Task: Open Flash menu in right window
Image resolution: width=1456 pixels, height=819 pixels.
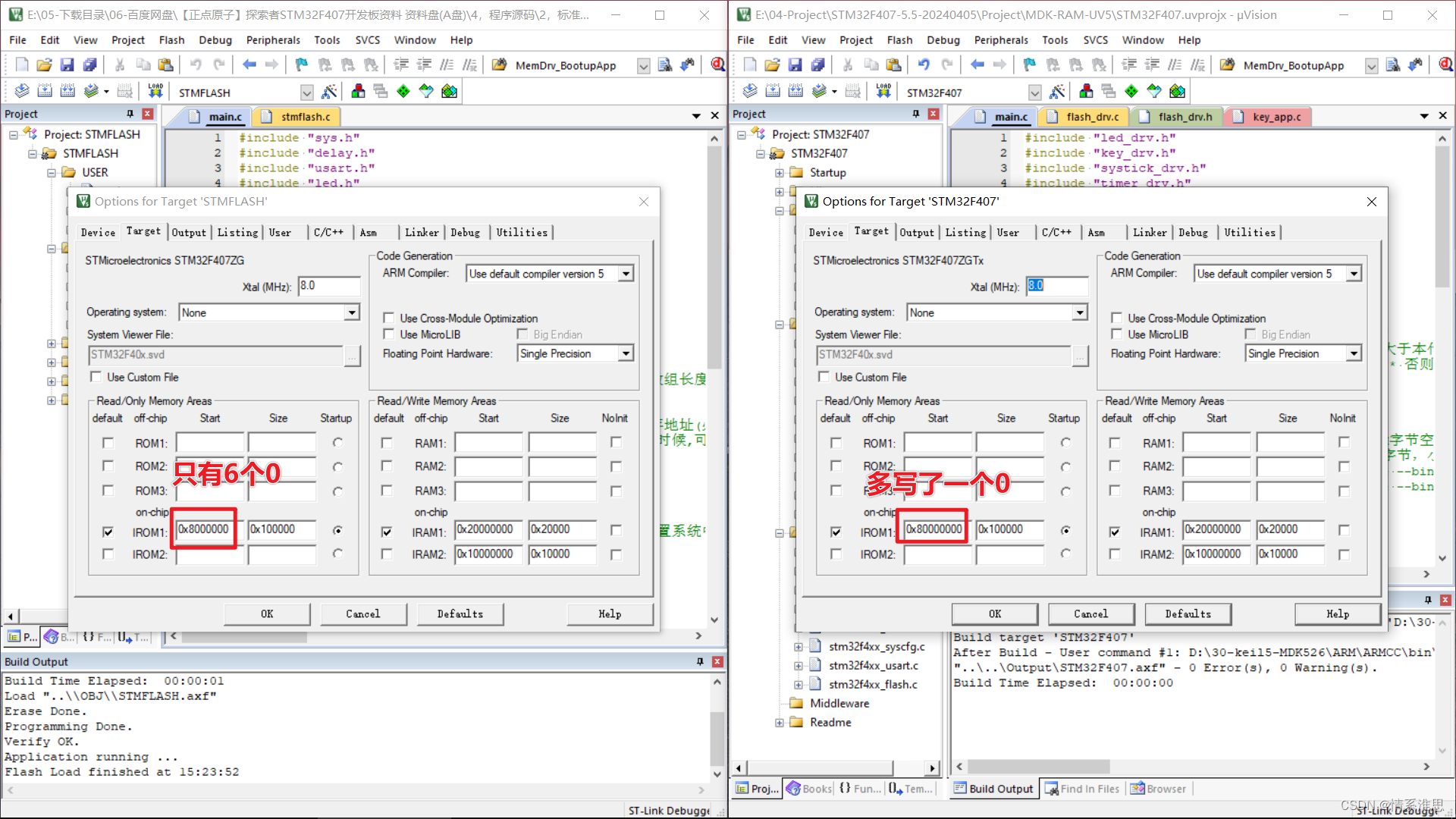Action: 899,40
